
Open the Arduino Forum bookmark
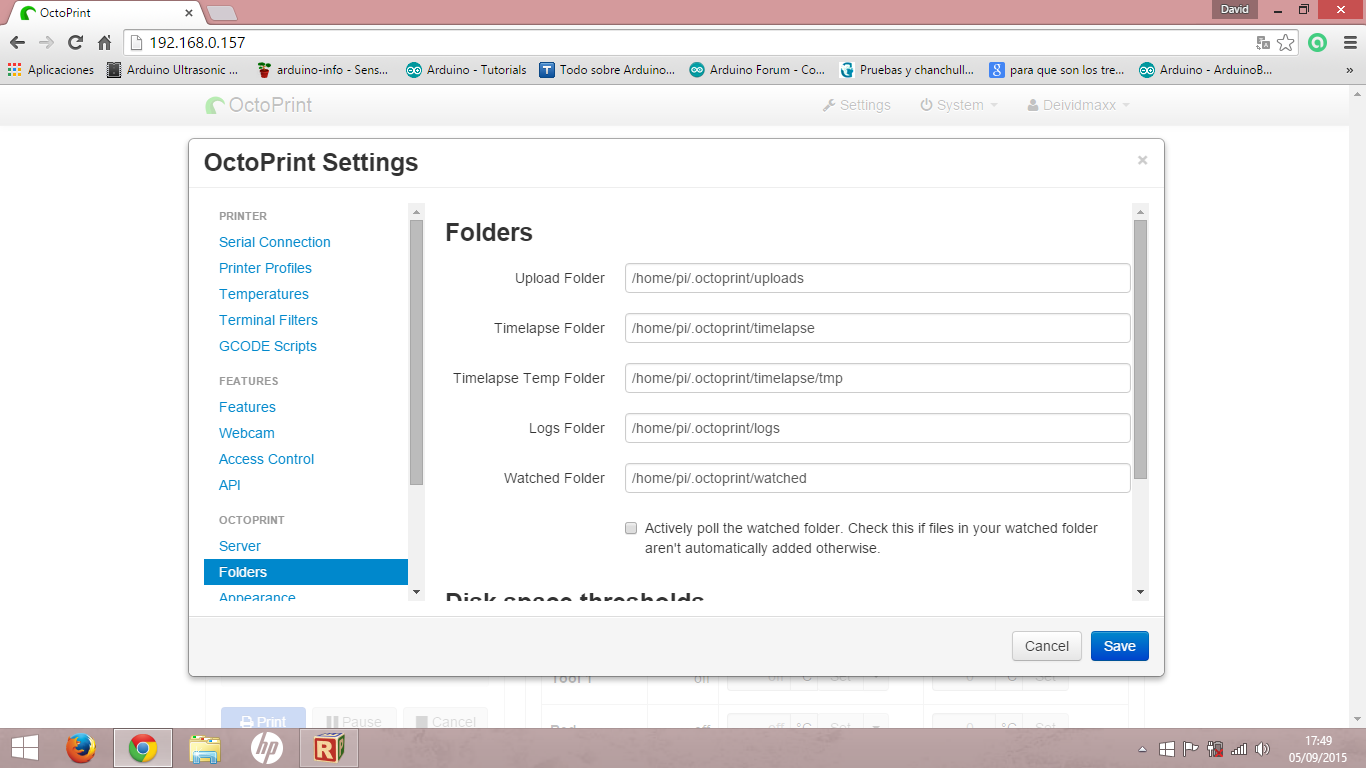coord(757,70)
